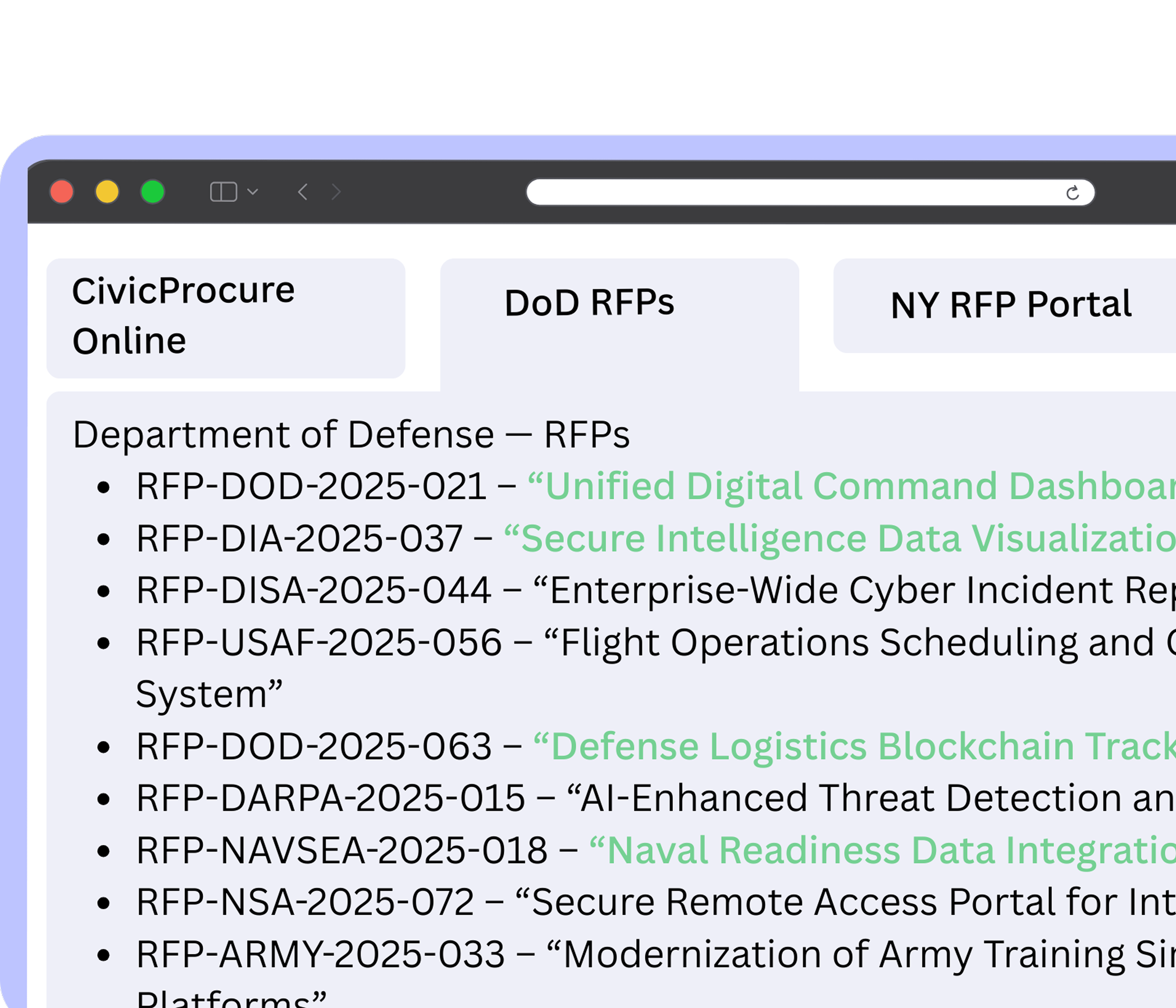The height and width of the screenshot is (1008, 1176).
Task: Click the RFP-DOD-2025-021 identifier text
Action: 311,487
